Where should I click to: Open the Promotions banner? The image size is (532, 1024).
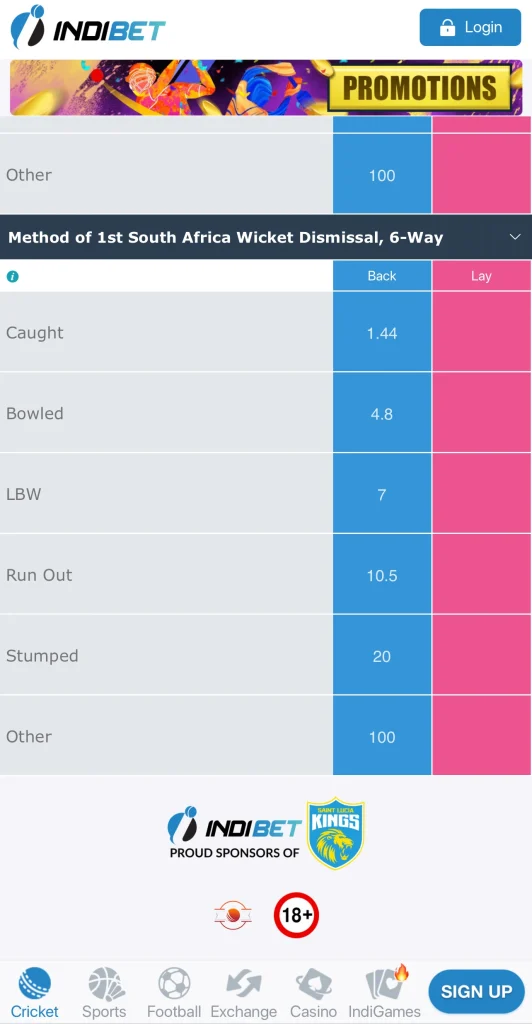266,88
